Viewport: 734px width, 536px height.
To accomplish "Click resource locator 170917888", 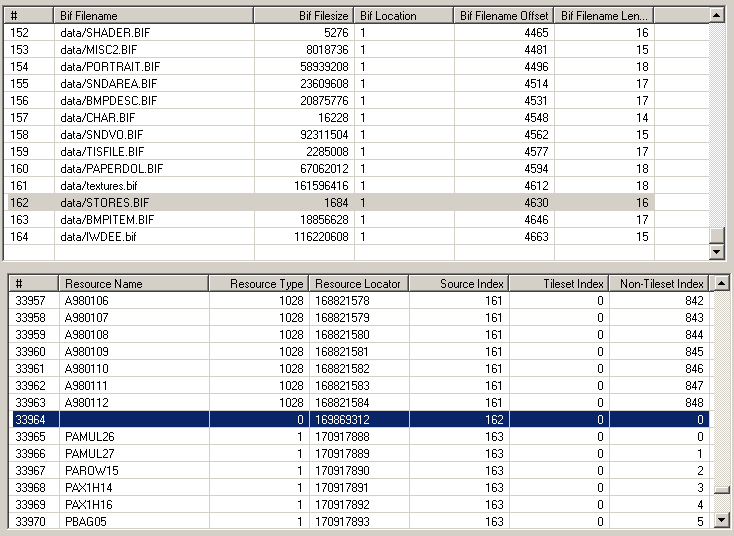I will (x=342, y=437).
